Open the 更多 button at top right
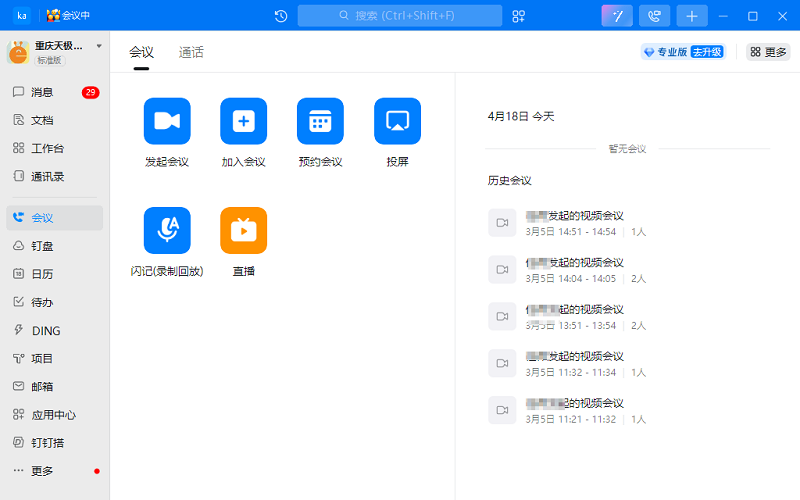 coord(768,52)
